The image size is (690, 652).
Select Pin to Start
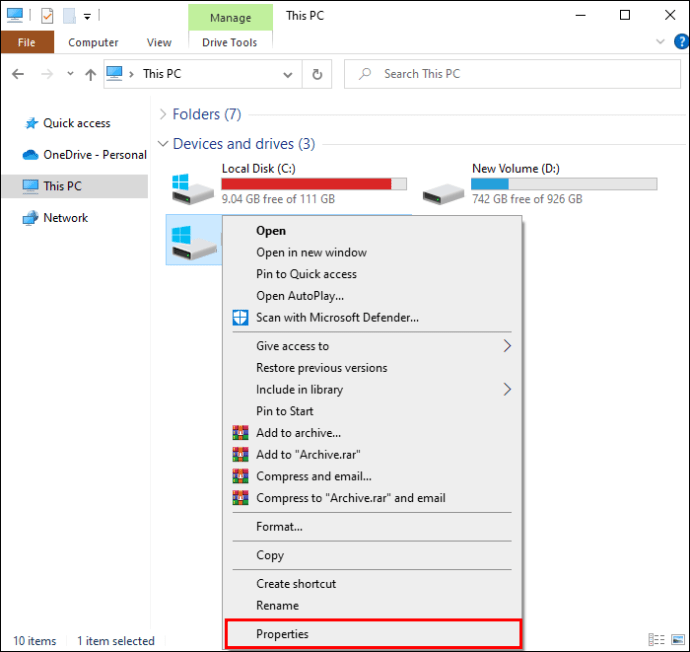[x=373, y=411]
